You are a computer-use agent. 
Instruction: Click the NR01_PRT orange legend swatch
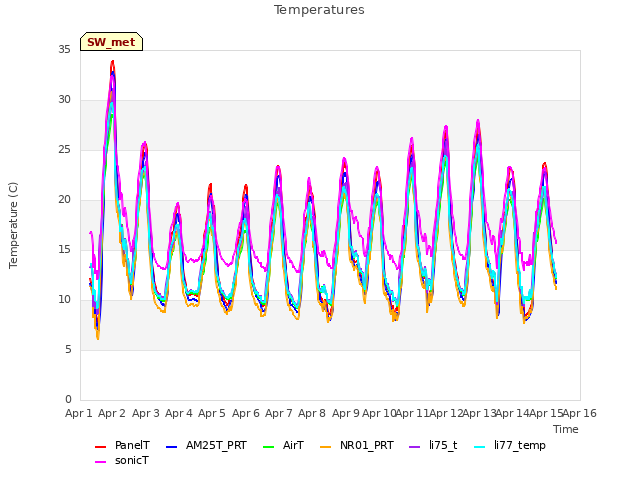coord(325,447)
